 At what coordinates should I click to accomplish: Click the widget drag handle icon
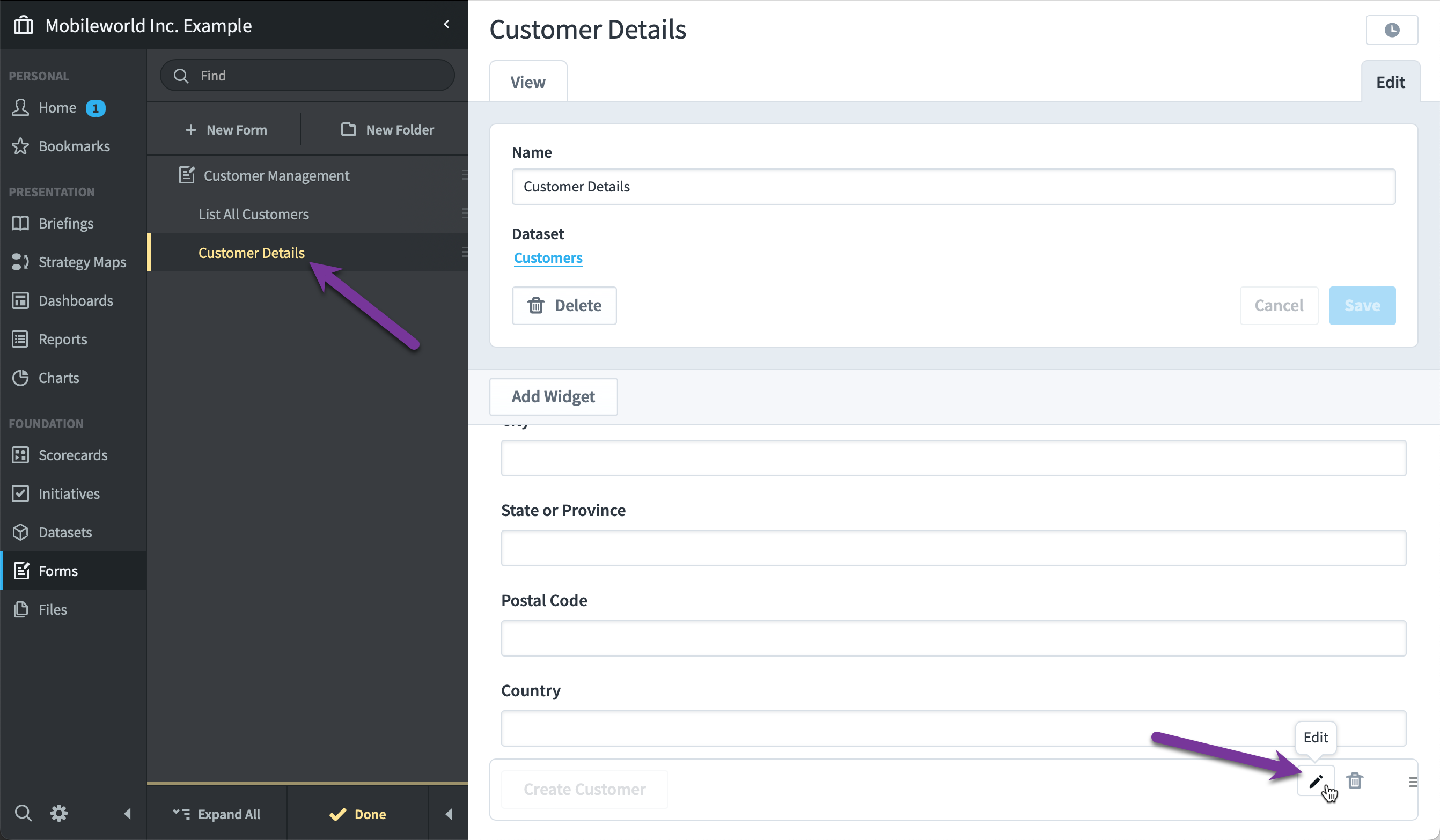(x=1413, y=781)
